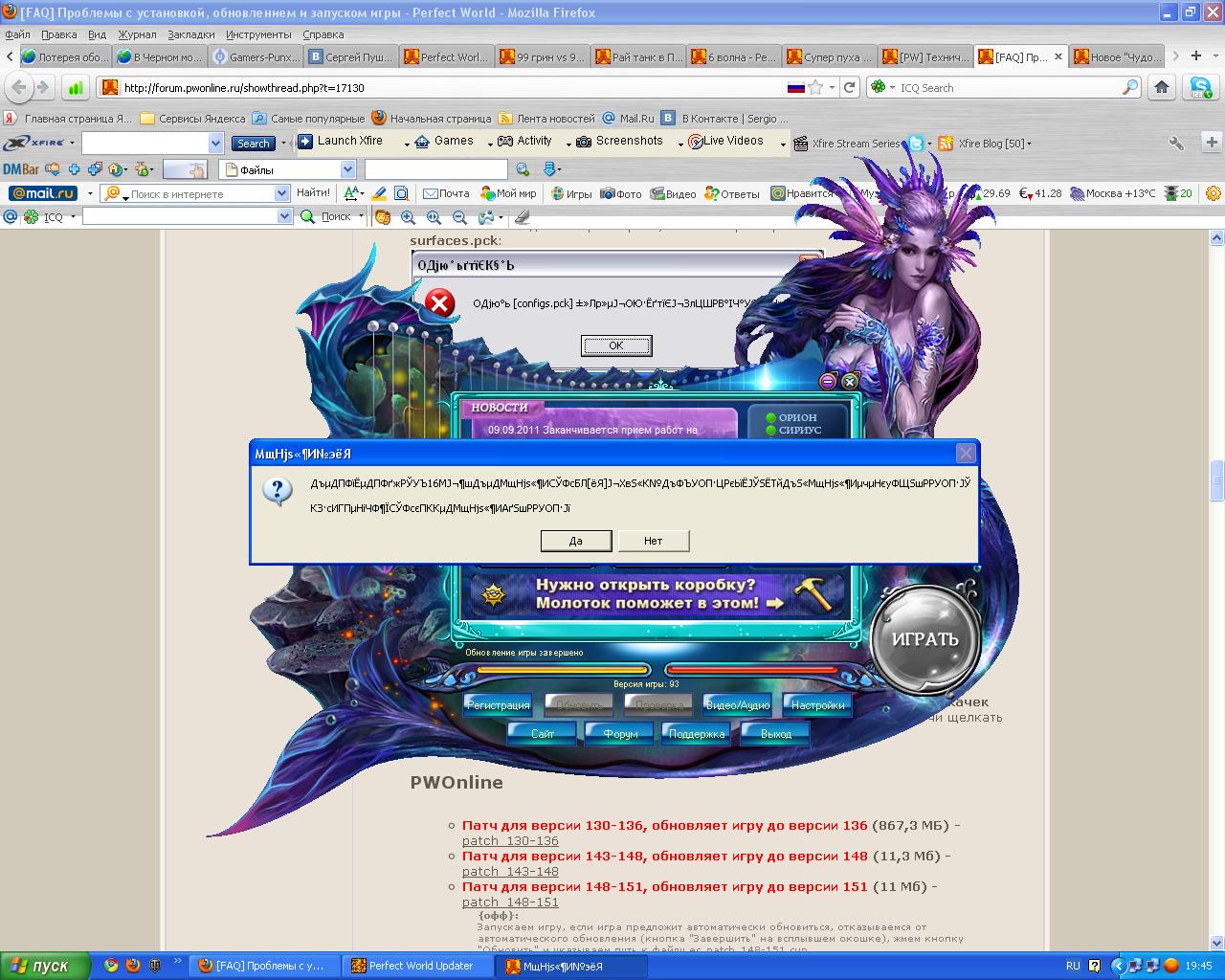Open the Инструменты menu
This screenshot has height=980, width=1225.
click(x=258, y=34)
